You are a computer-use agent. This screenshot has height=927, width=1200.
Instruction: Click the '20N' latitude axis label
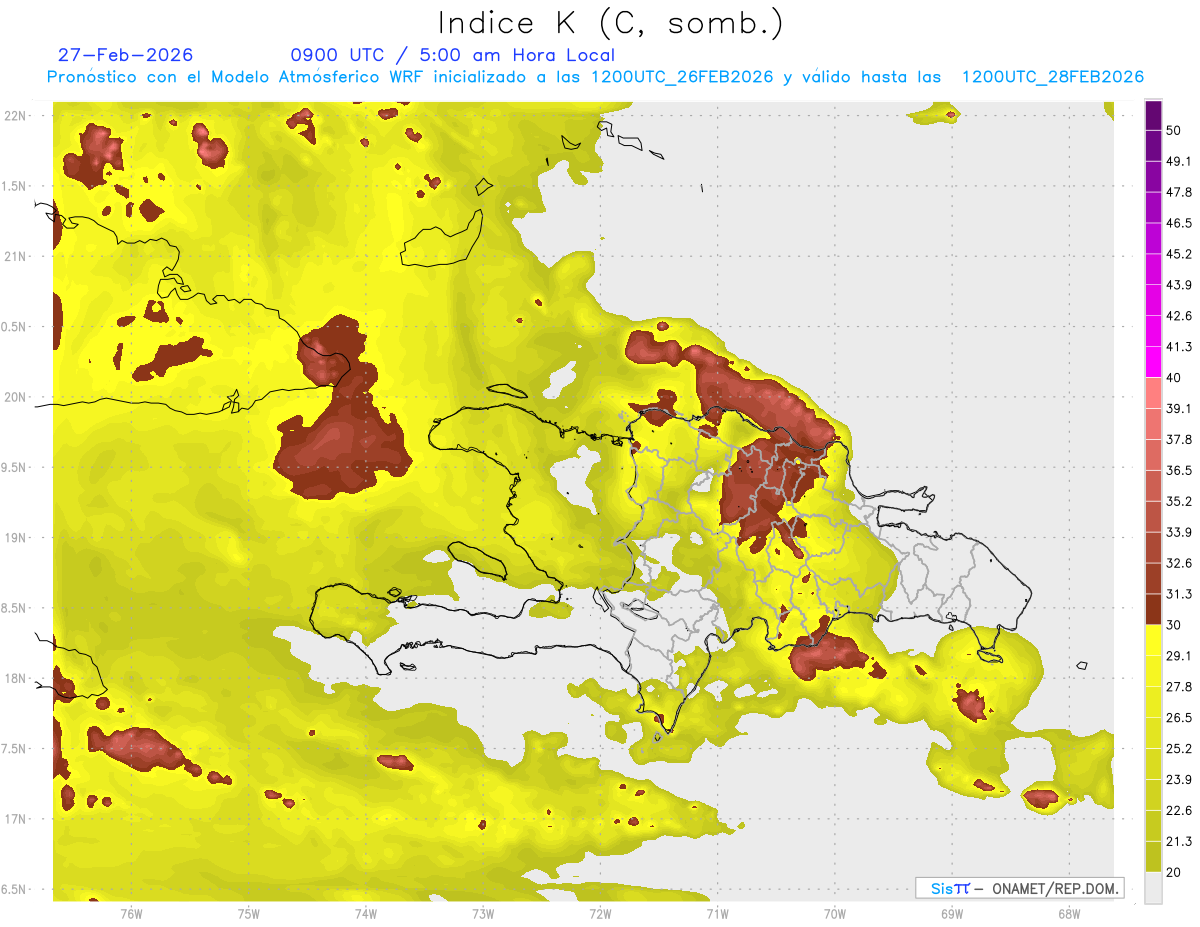(17, 397)
